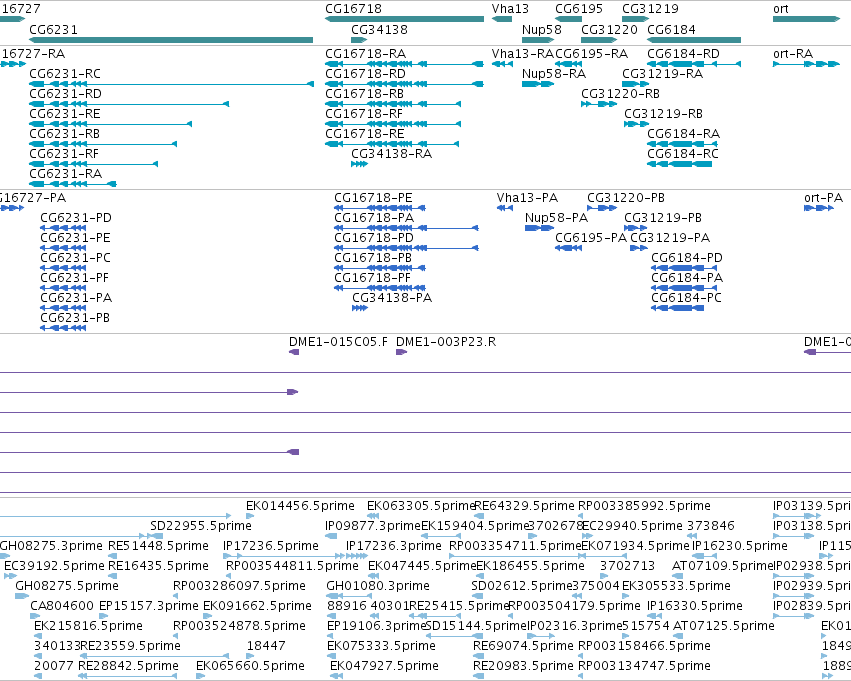Open transcript CG34138-RA
Image resolution: width=851 pixels, height=681 pixels.
[359, 164]
